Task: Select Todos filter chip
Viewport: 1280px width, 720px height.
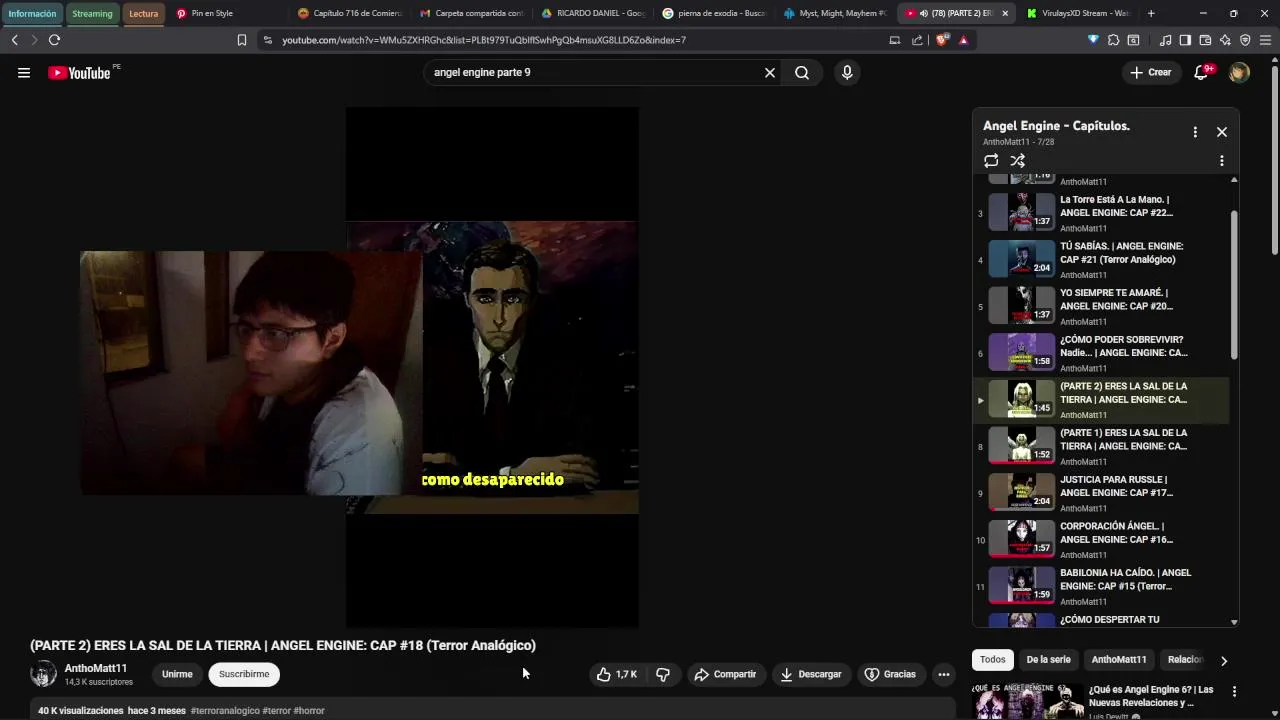Action: tap(993, 659)
